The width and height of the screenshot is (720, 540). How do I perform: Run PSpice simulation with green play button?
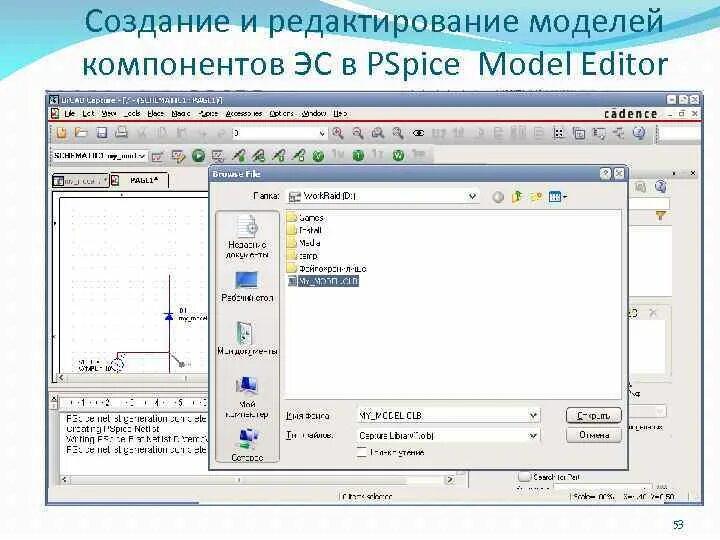(x=198, y=156)
